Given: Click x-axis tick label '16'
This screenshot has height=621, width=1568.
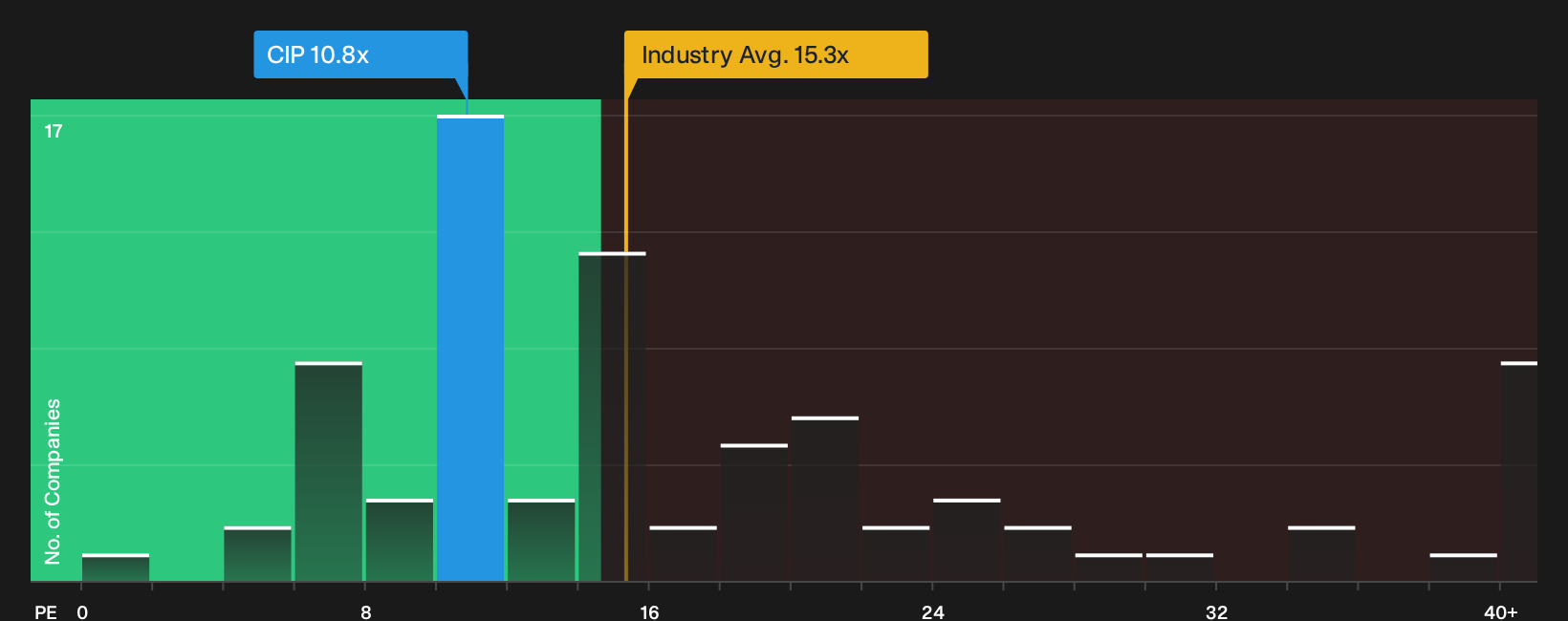Looking at the screenshot, I should pyautogui.click(x=649, y=612).
